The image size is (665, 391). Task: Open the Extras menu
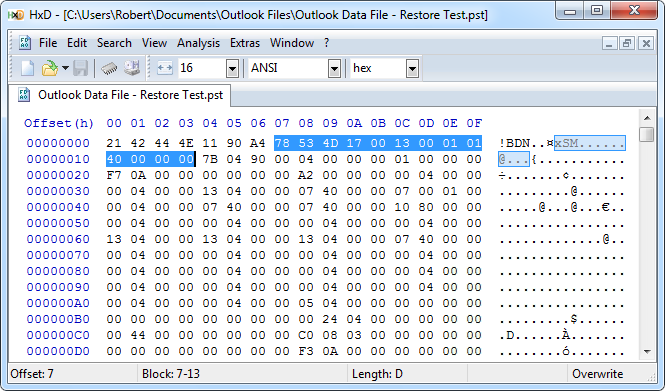coord(245,43)
